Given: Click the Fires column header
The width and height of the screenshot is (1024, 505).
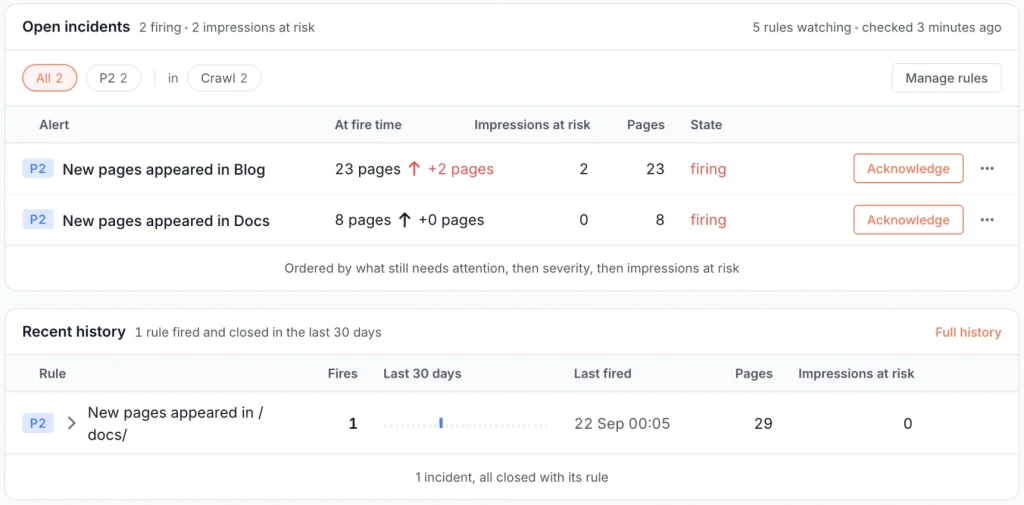Looking at the screenshot, I should click(x=343, y=374).
